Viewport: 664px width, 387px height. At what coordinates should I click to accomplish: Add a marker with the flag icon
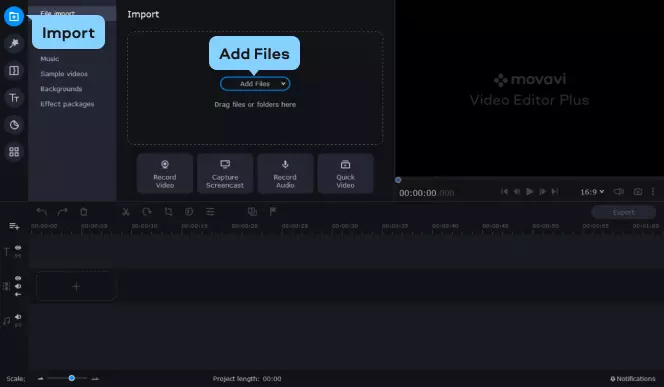point(273,211)
